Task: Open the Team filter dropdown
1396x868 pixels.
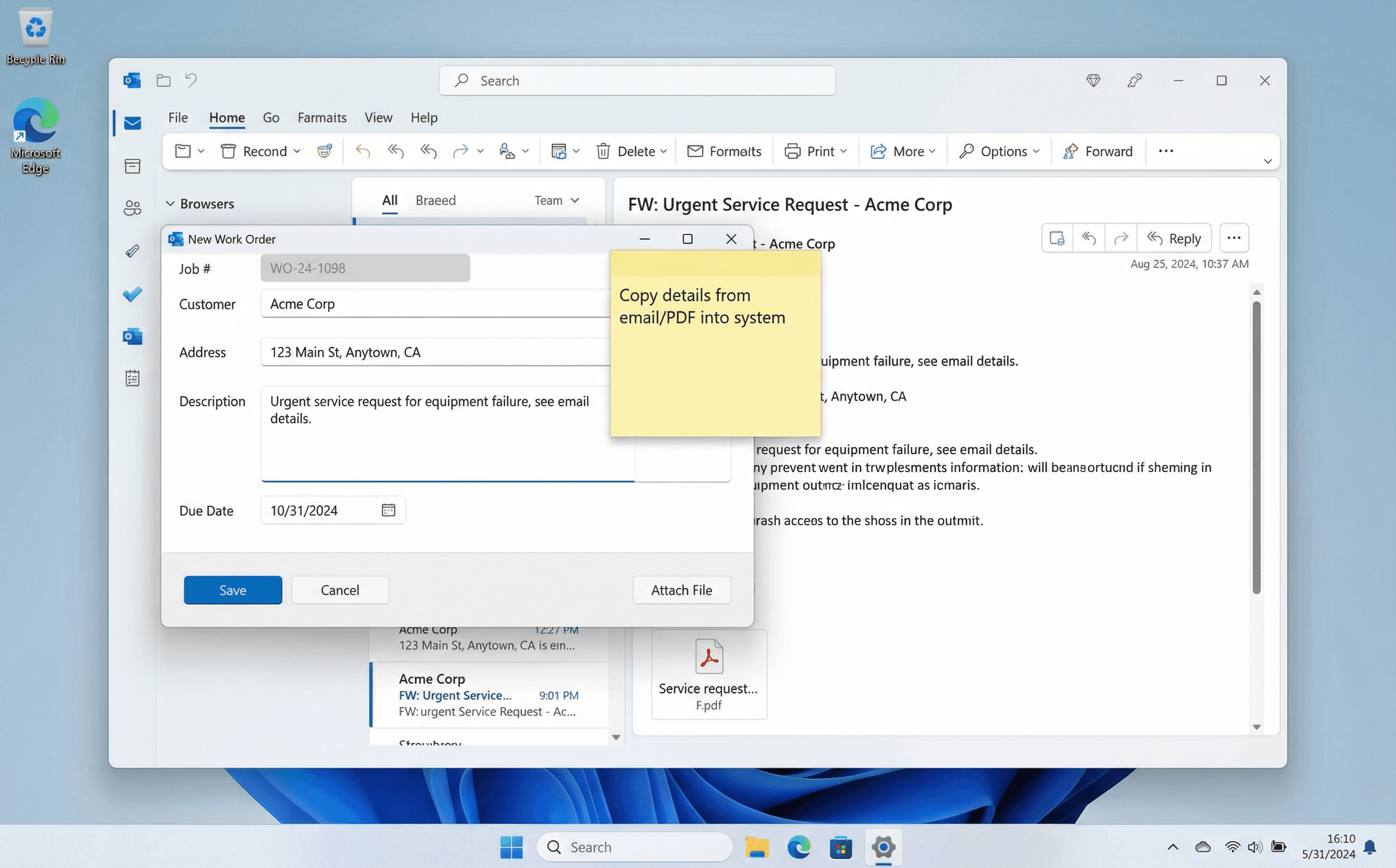Action: tap(556, 200)
